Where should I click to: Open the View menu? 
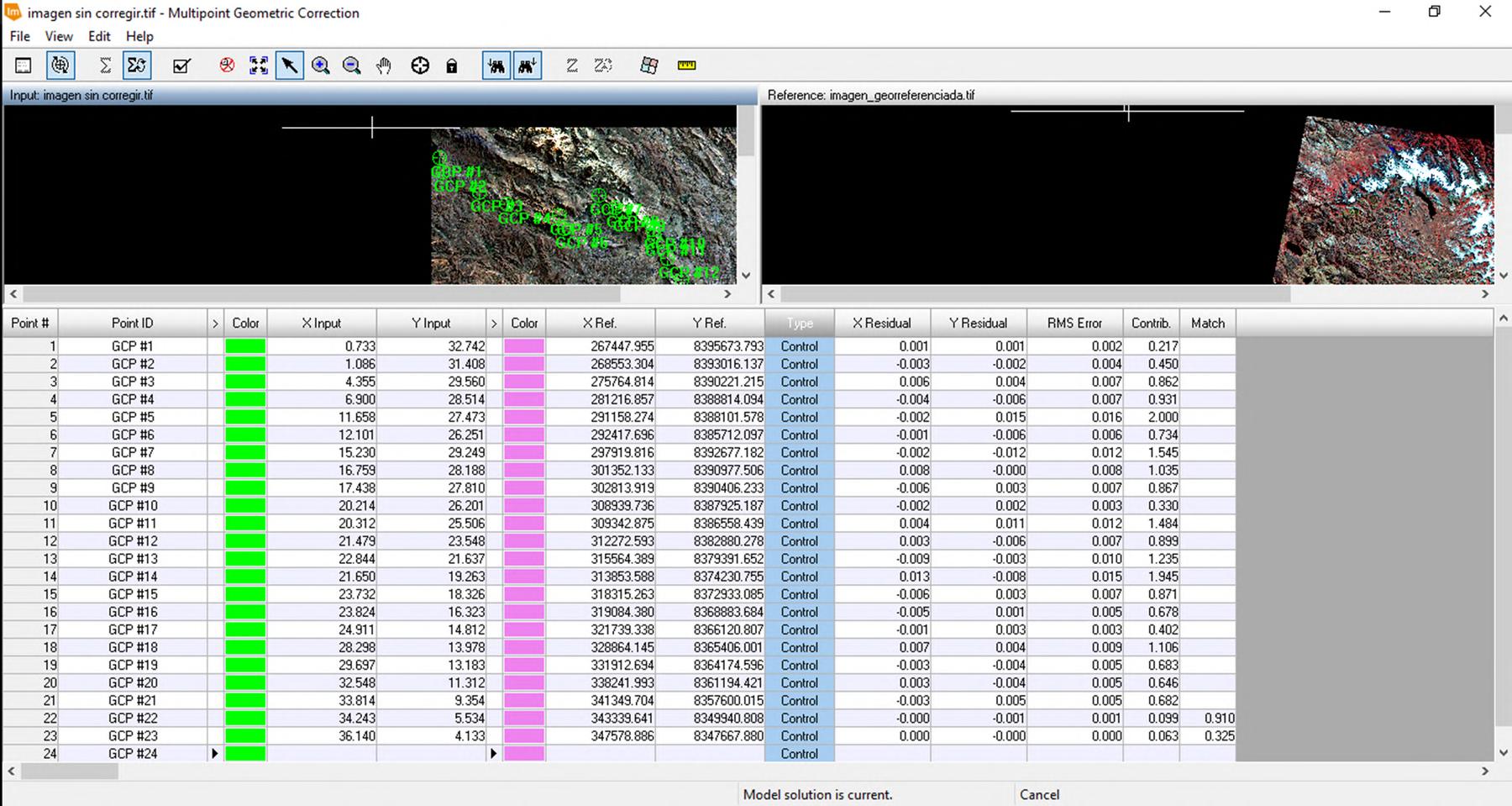59,36
